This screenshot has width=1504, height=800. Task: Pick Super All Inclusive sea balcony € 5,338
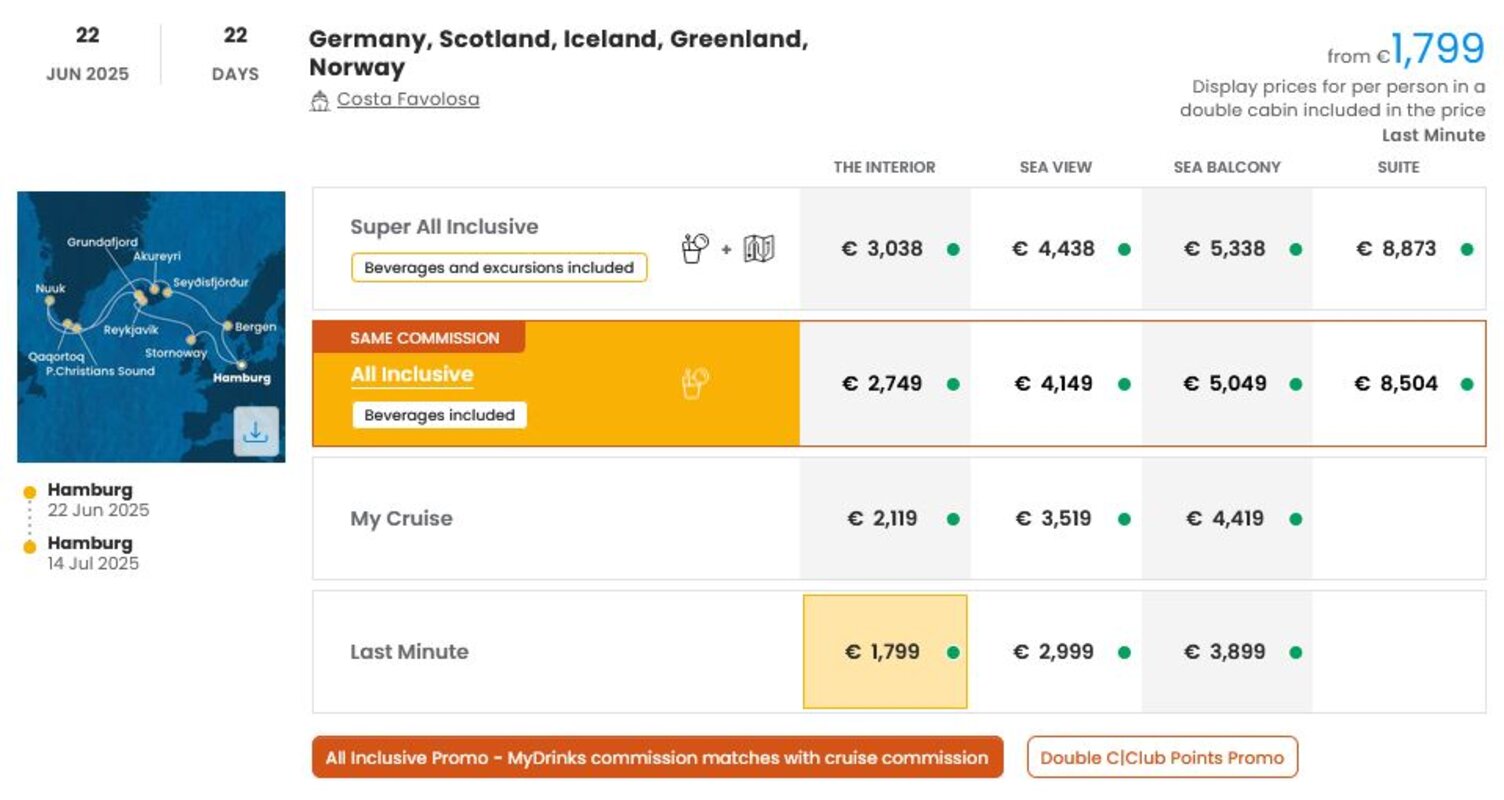click(1227, 248)
